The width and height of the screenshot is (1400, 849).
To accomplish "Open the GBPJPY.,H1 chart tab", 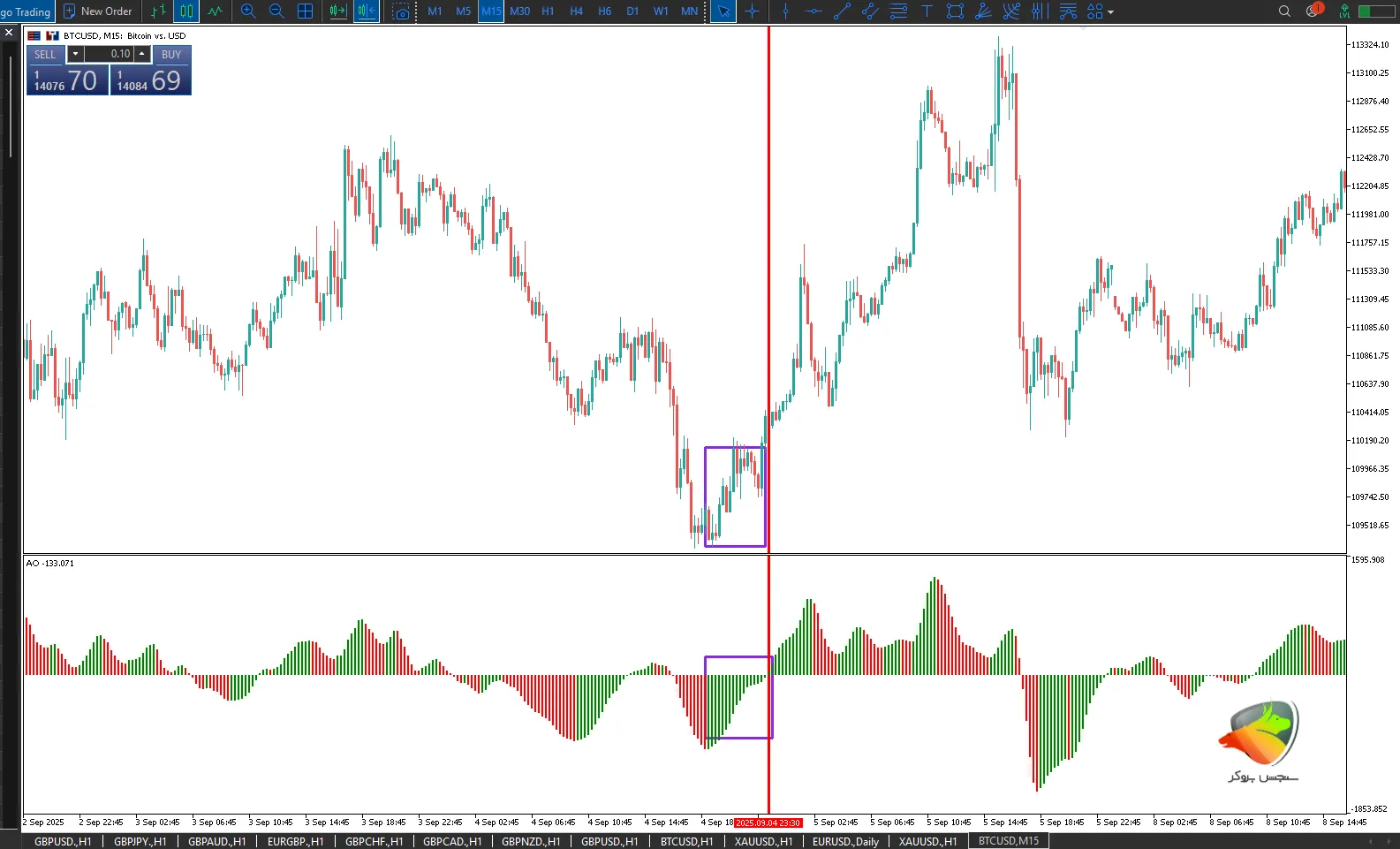I will [140, 841].
